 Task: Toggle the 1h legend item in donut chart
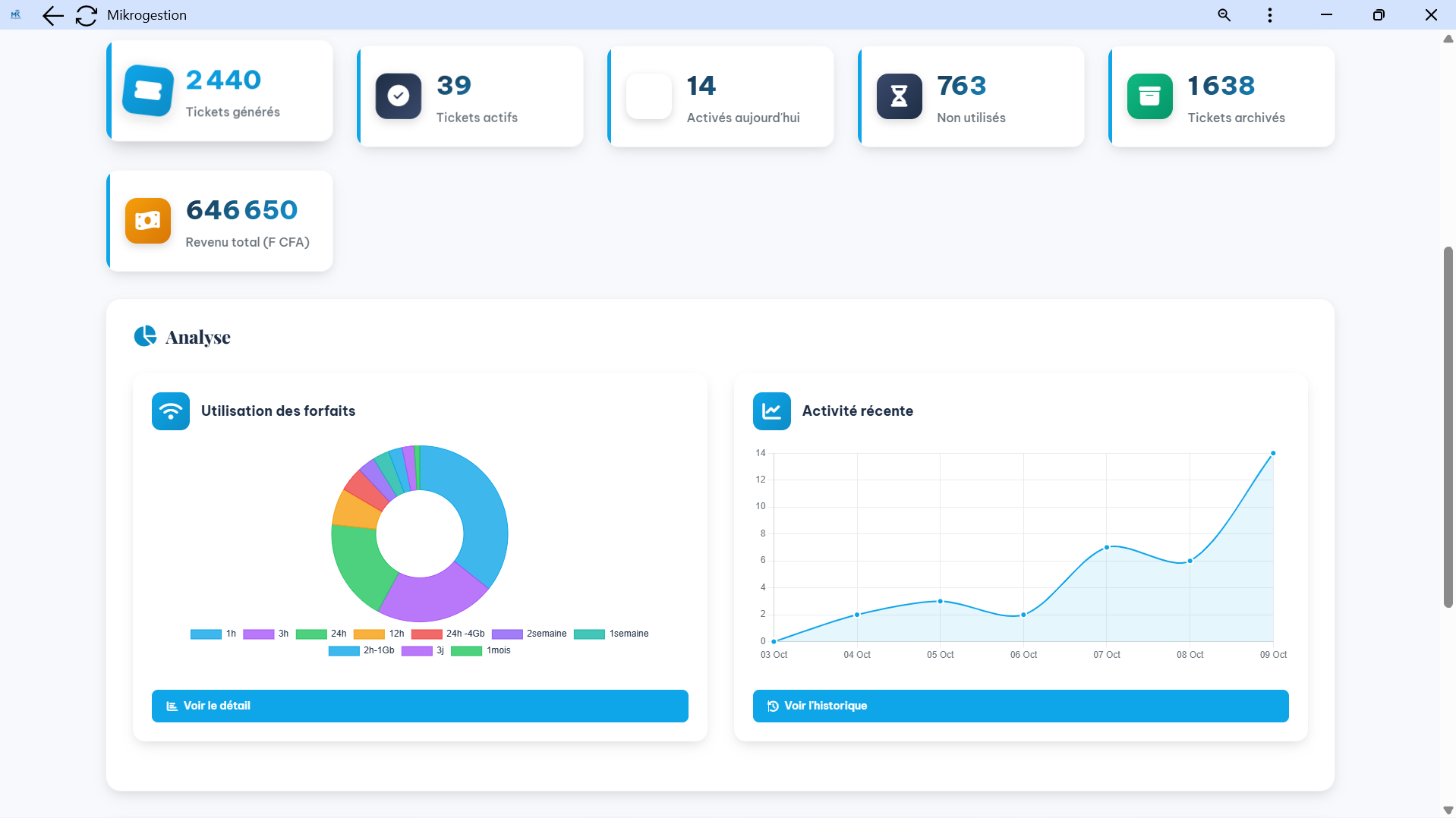click(214, 634)
